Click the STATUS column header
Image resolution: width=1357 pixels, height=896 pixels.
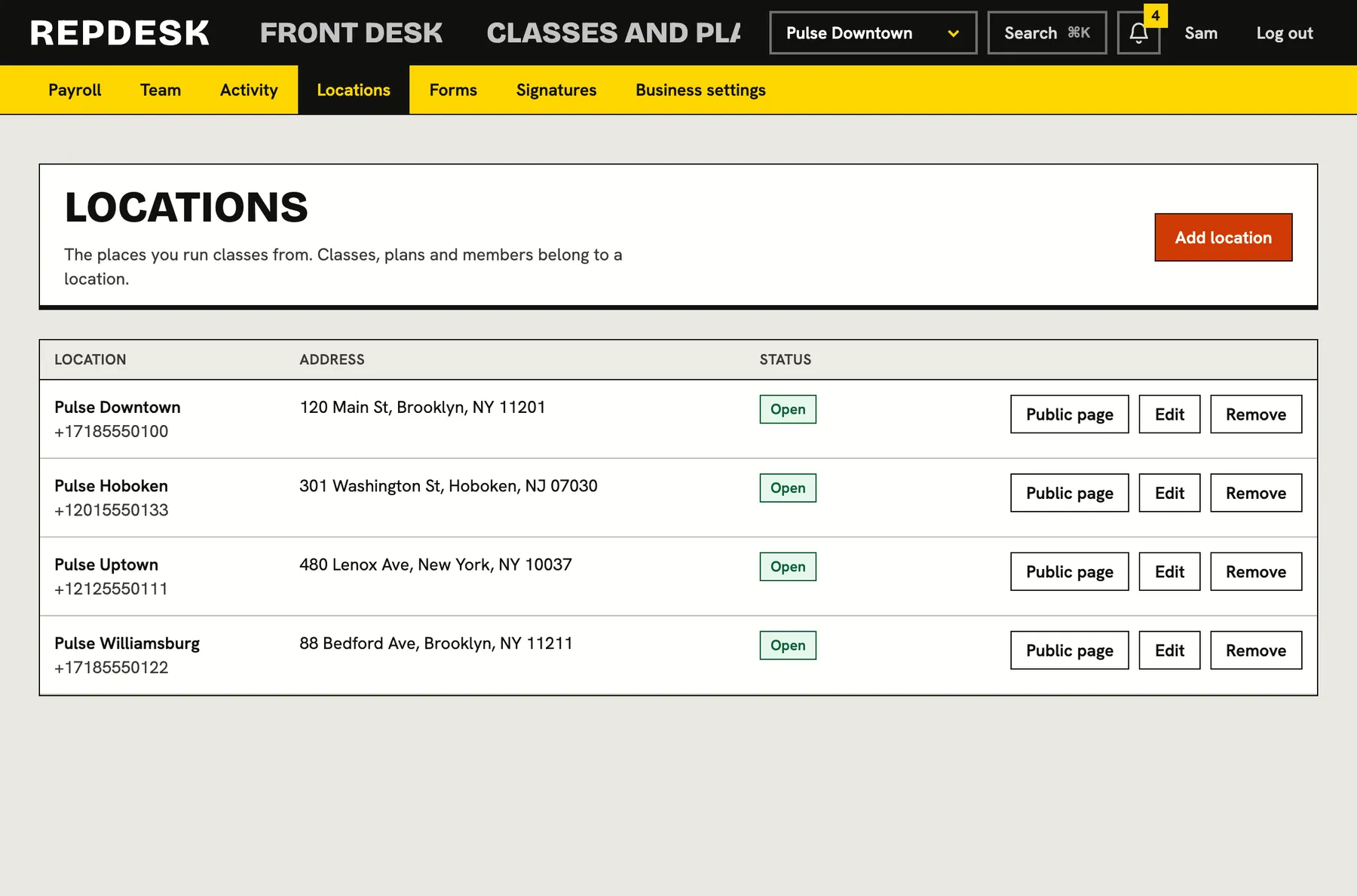(786, 359)
